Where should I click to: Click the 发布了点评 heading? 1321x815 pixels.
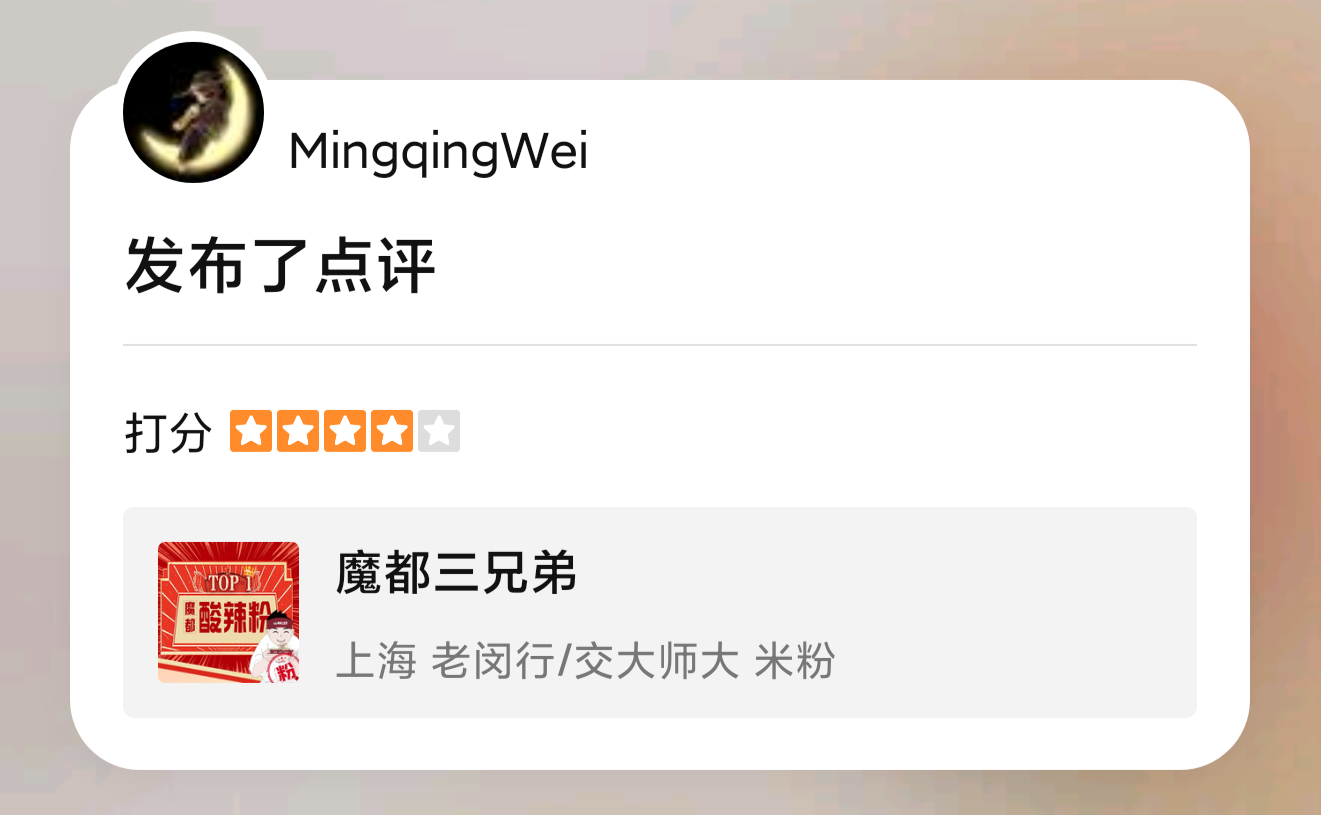[280, 267]
